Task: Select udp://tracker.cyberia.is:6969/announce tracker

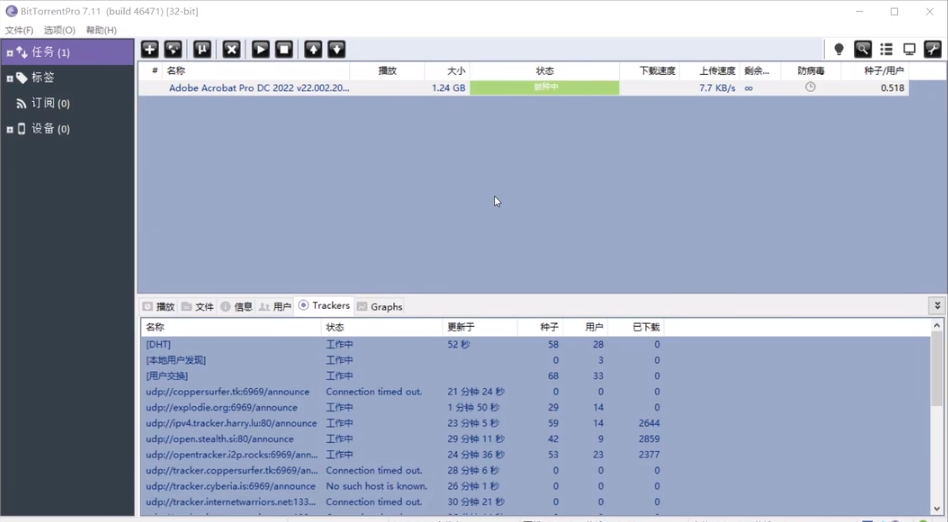Action: click(535, 486)
